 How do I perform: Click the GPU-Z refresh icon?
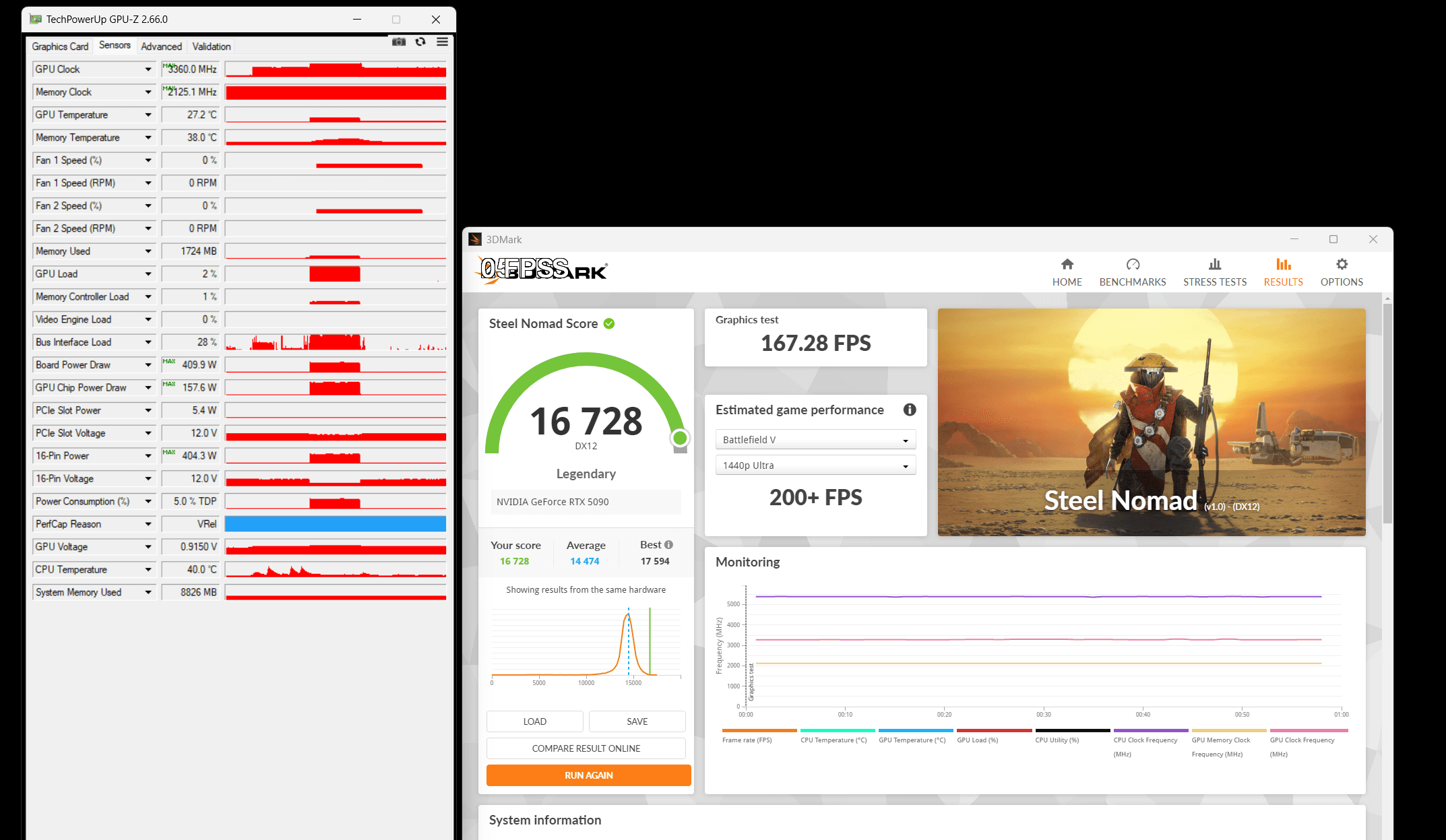tap(420, 42)
